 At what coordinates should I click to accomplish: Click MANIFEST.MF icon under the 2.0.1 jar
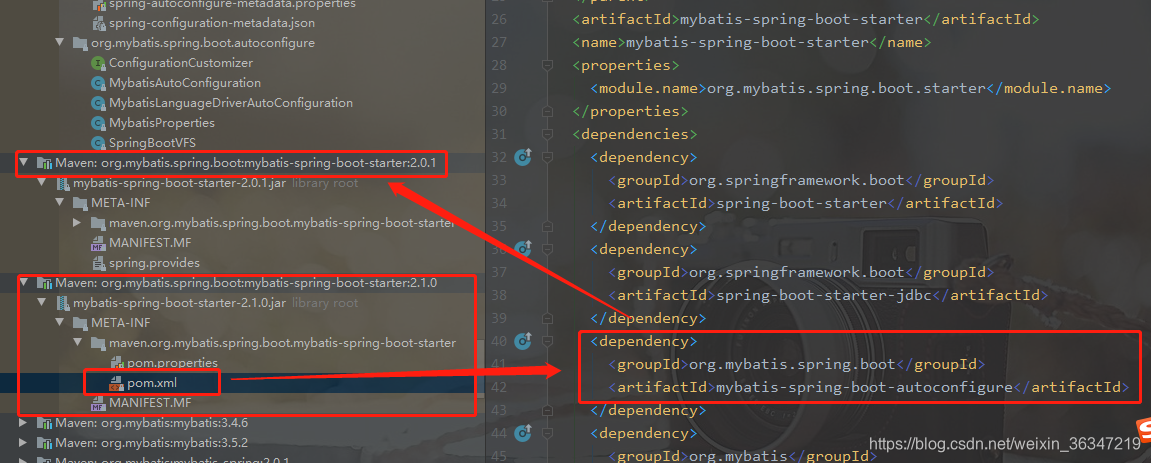(98, 243)
